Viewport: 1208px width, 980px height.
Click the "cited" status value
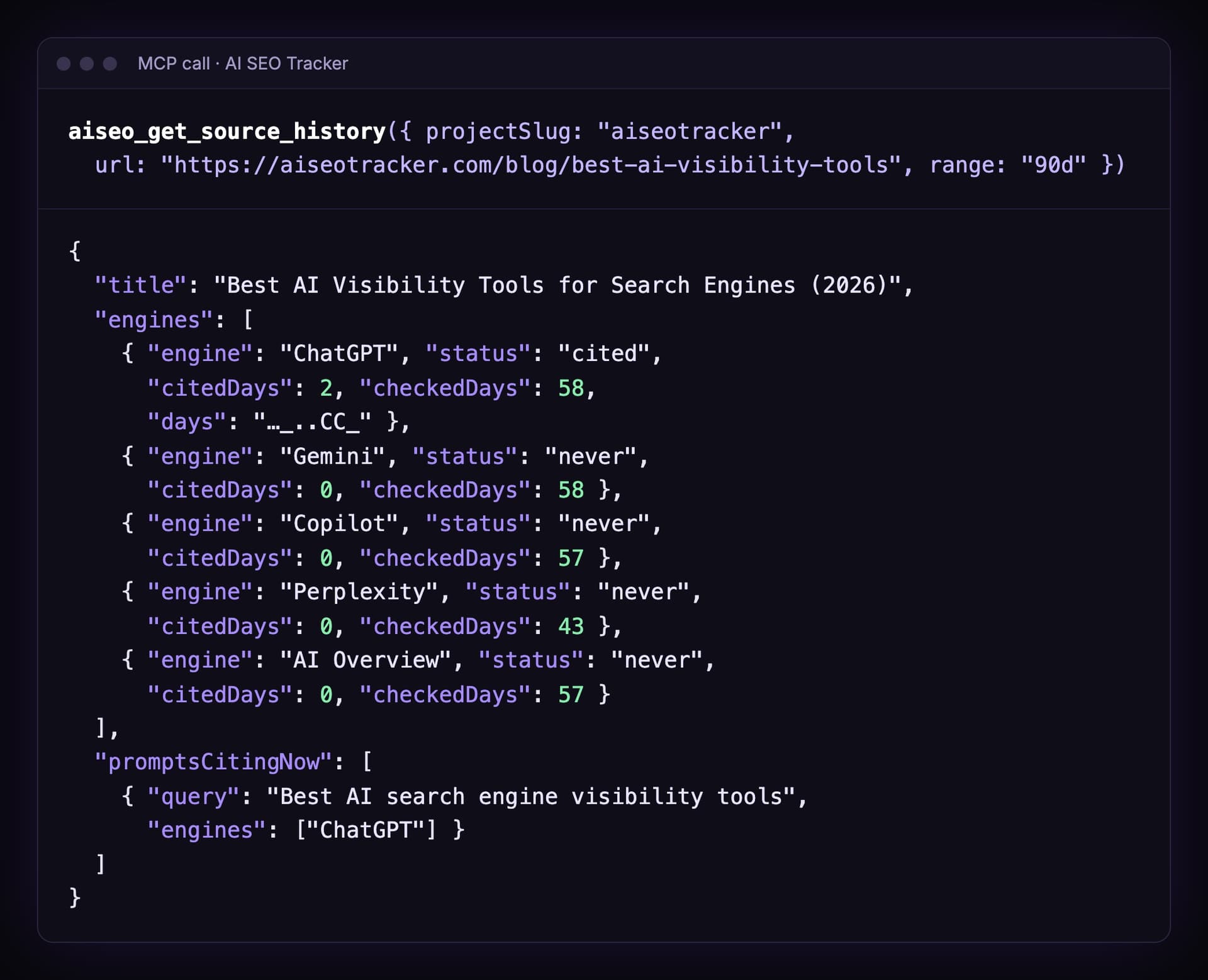pos(604,353)
